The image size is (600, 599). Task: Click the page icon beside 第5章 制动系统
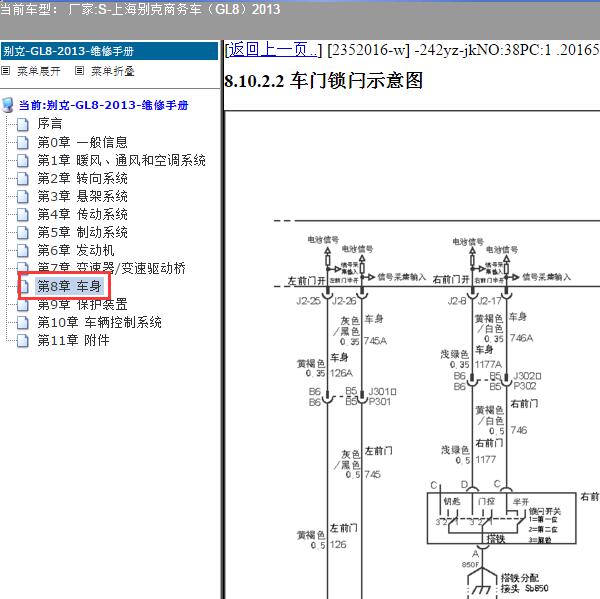[23, 232]
